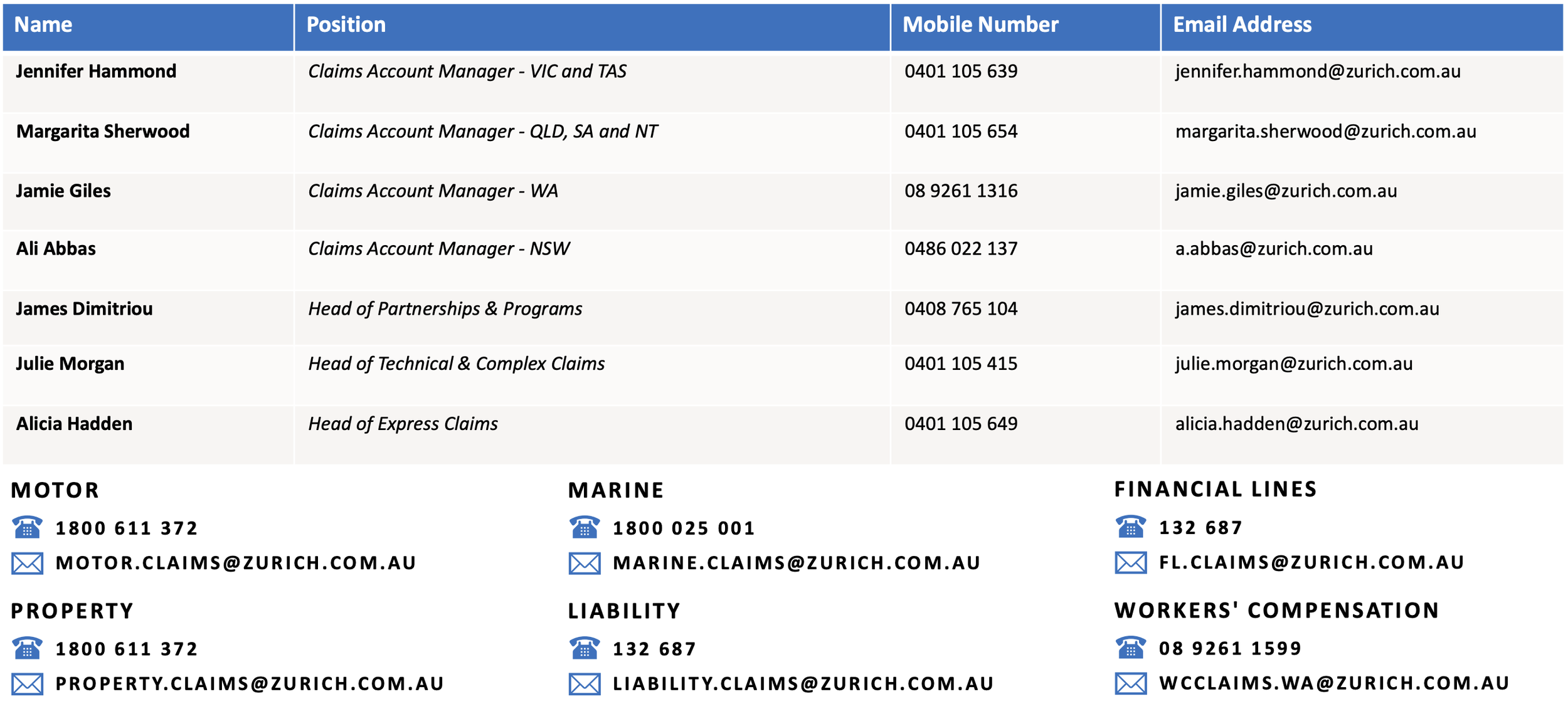Screen dimensions: 1568x704
Task: Click the Financial Lines envelope icon
Action: click(x=1131, y=562)
